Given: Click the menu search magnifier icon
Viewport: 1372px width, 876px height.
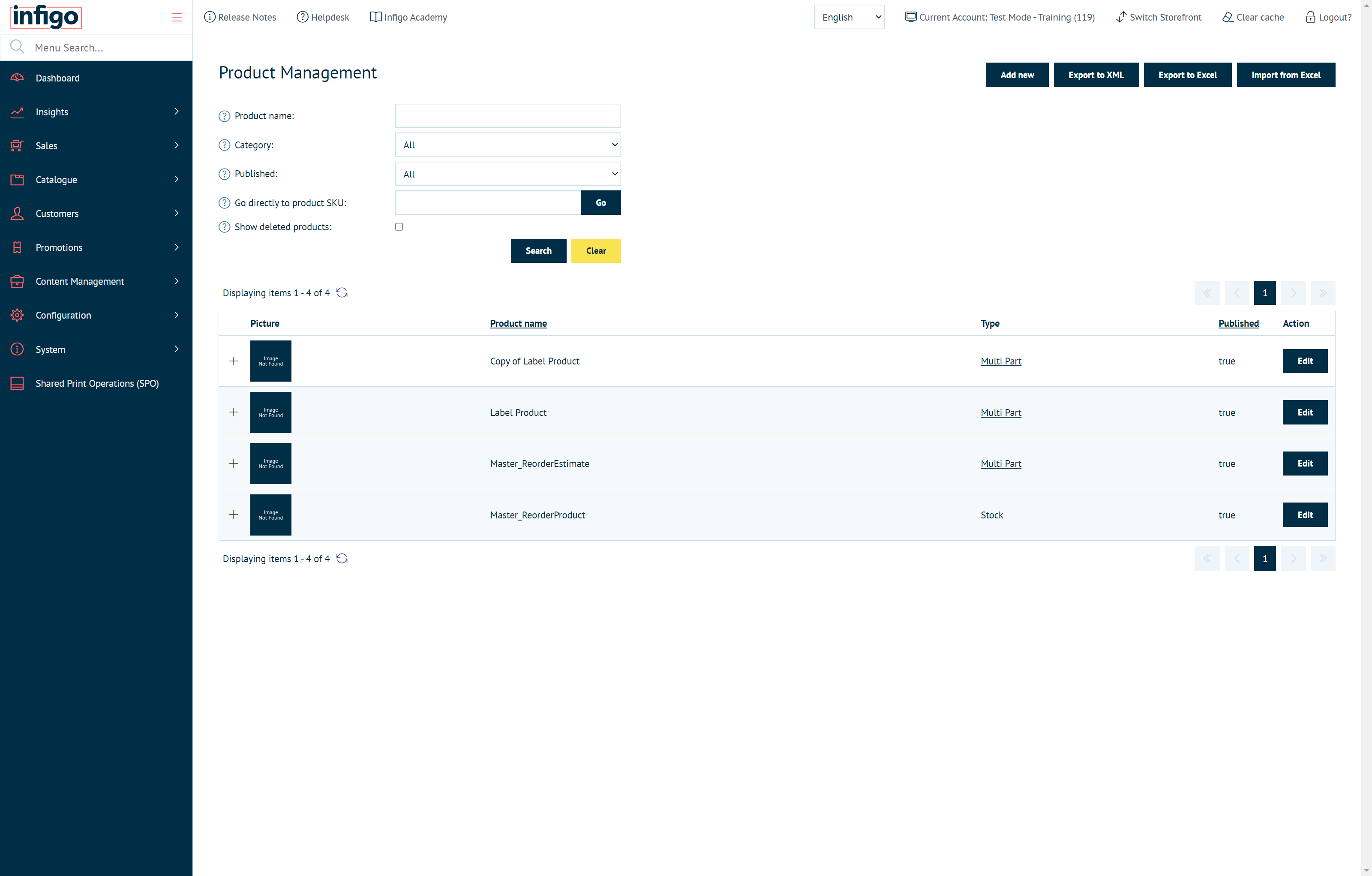Looking at the screenshot, I should 18,47.
